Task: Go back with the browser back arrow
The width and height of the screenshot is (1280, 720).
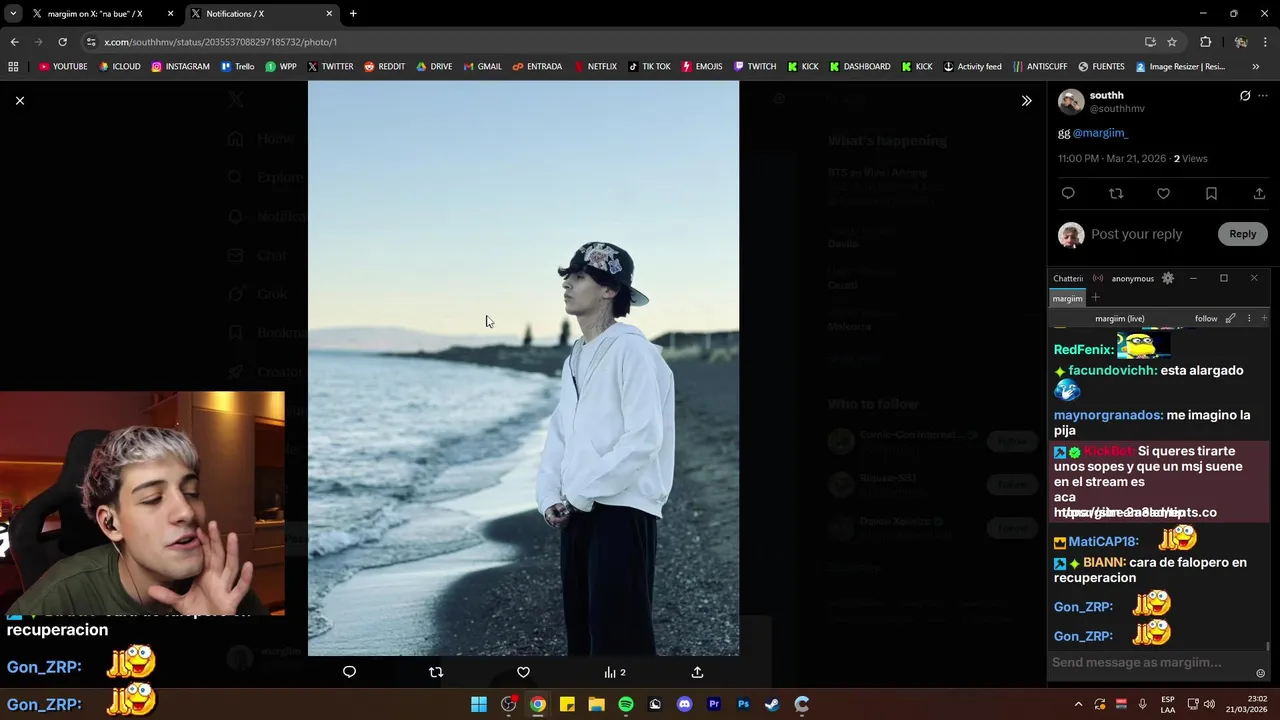Action: (14, 42)
